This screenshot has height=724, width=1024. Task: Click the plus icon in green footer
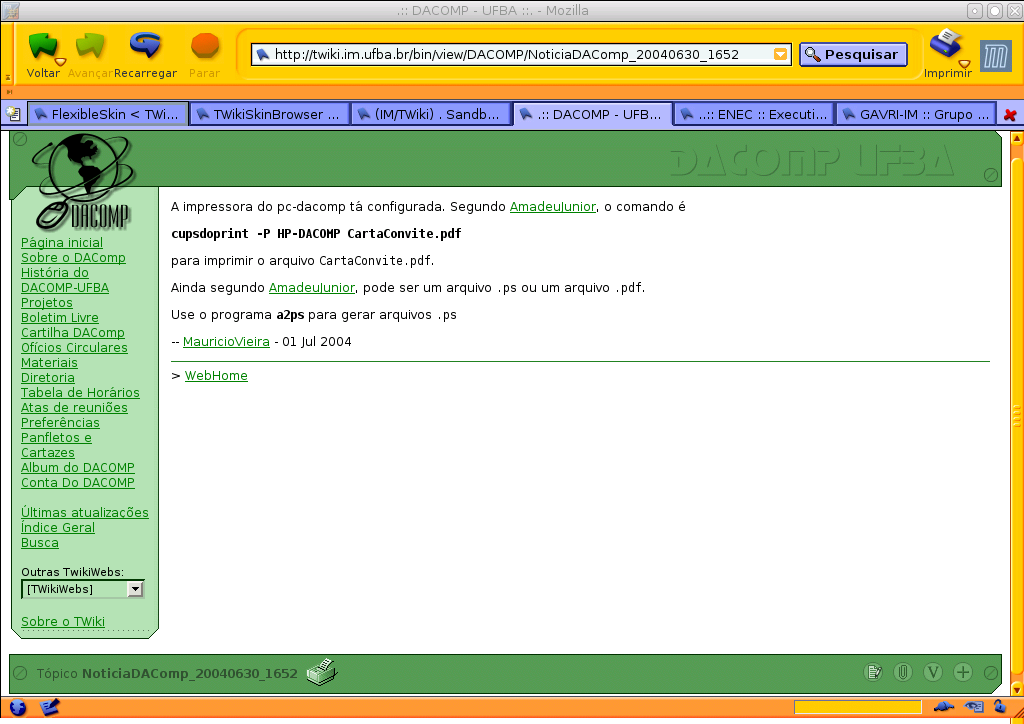[x=962, y=673]
